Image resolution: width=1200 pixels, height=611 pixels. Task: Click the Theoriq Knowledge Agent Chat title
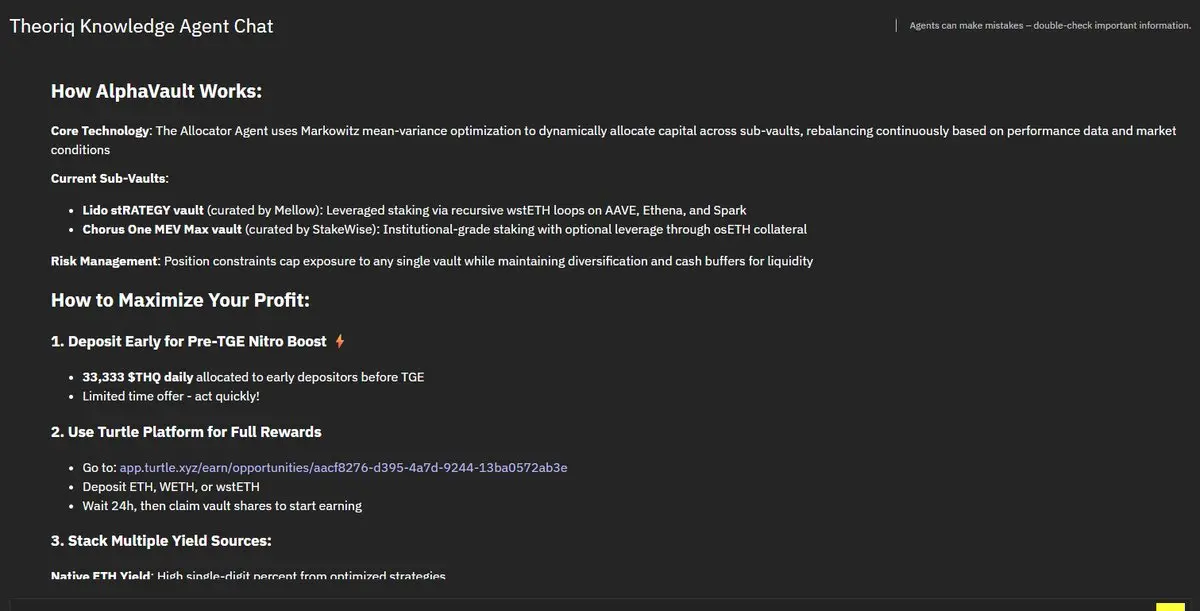[141, 26]
